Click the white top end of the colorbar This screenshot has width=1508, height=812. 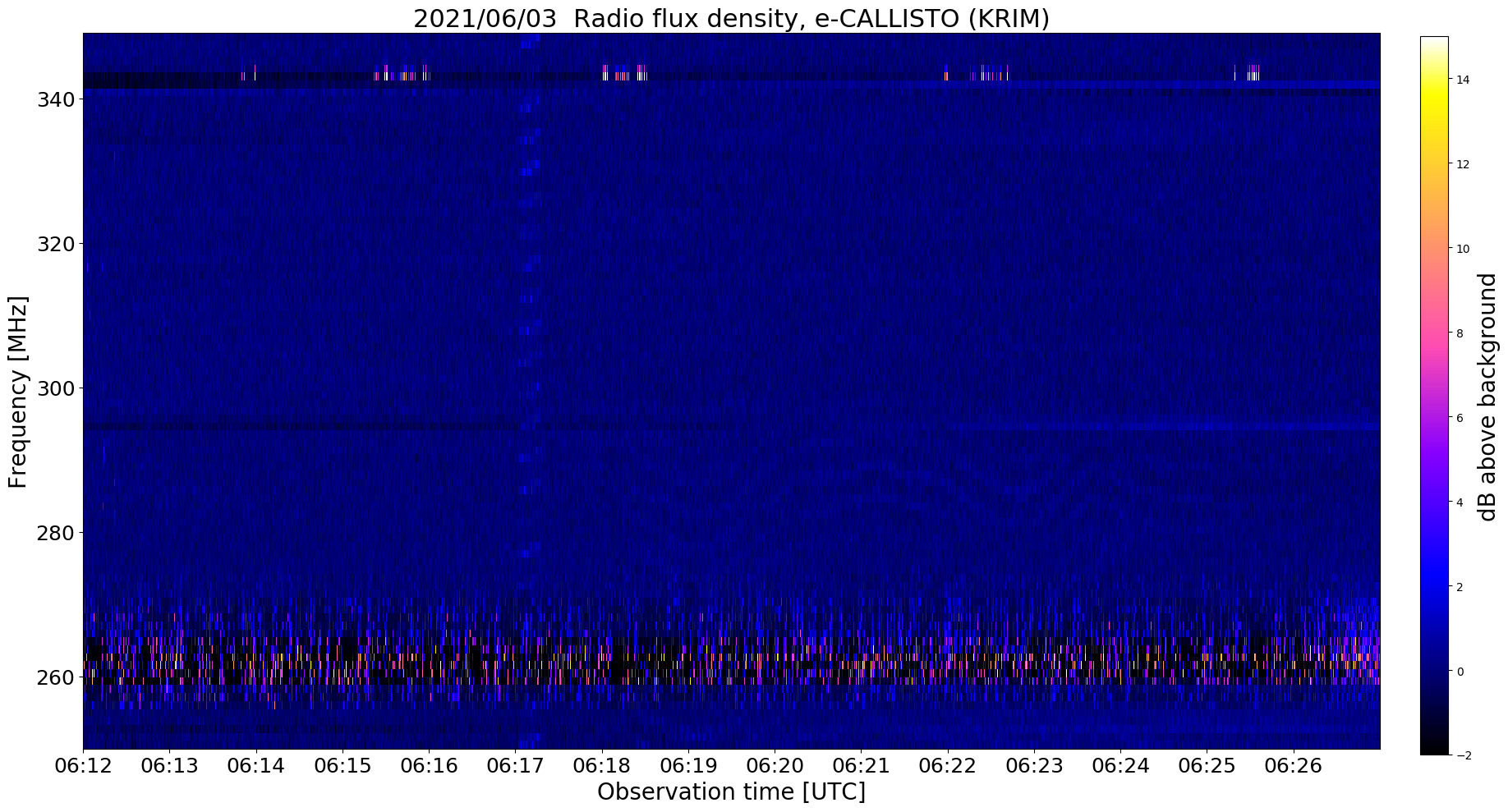click(1434, 41)
